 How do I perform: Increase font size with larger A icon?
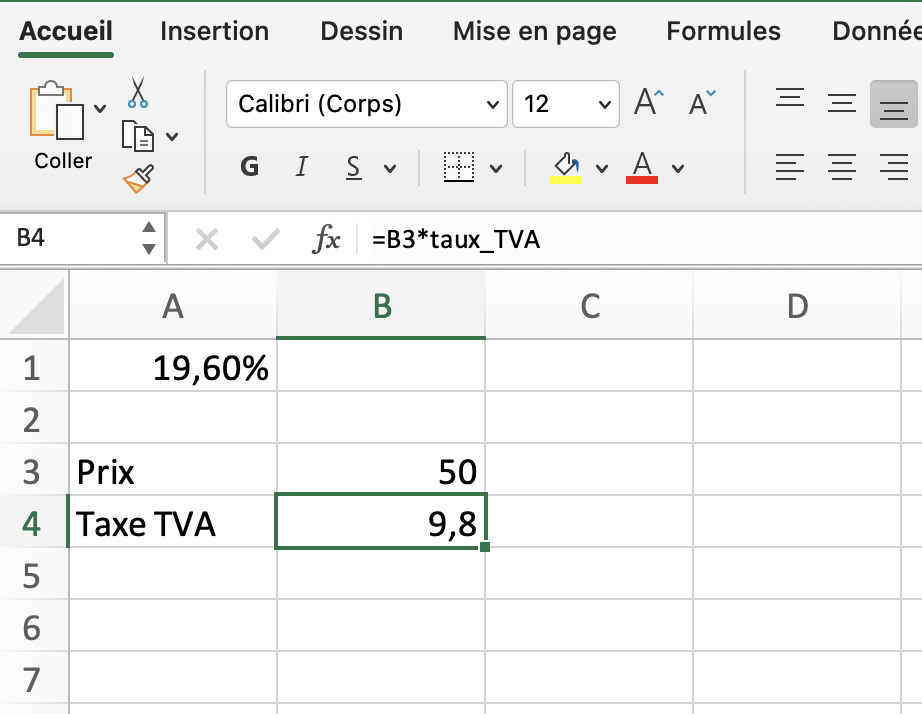click(649, 103)
